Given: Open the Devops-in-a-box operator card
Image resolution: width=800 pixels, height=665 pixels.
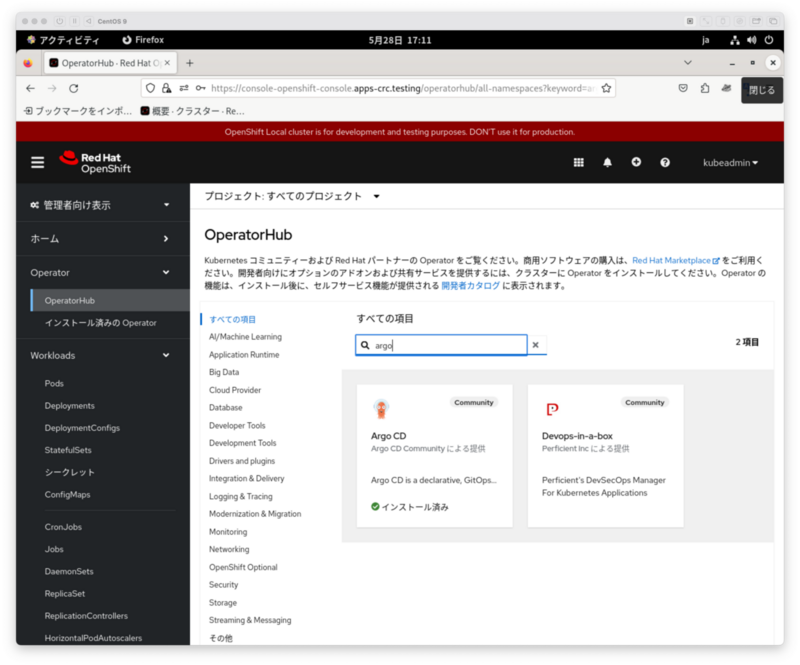Looking at the screenshot, I should pyautogui.click(x=606, y=456).
